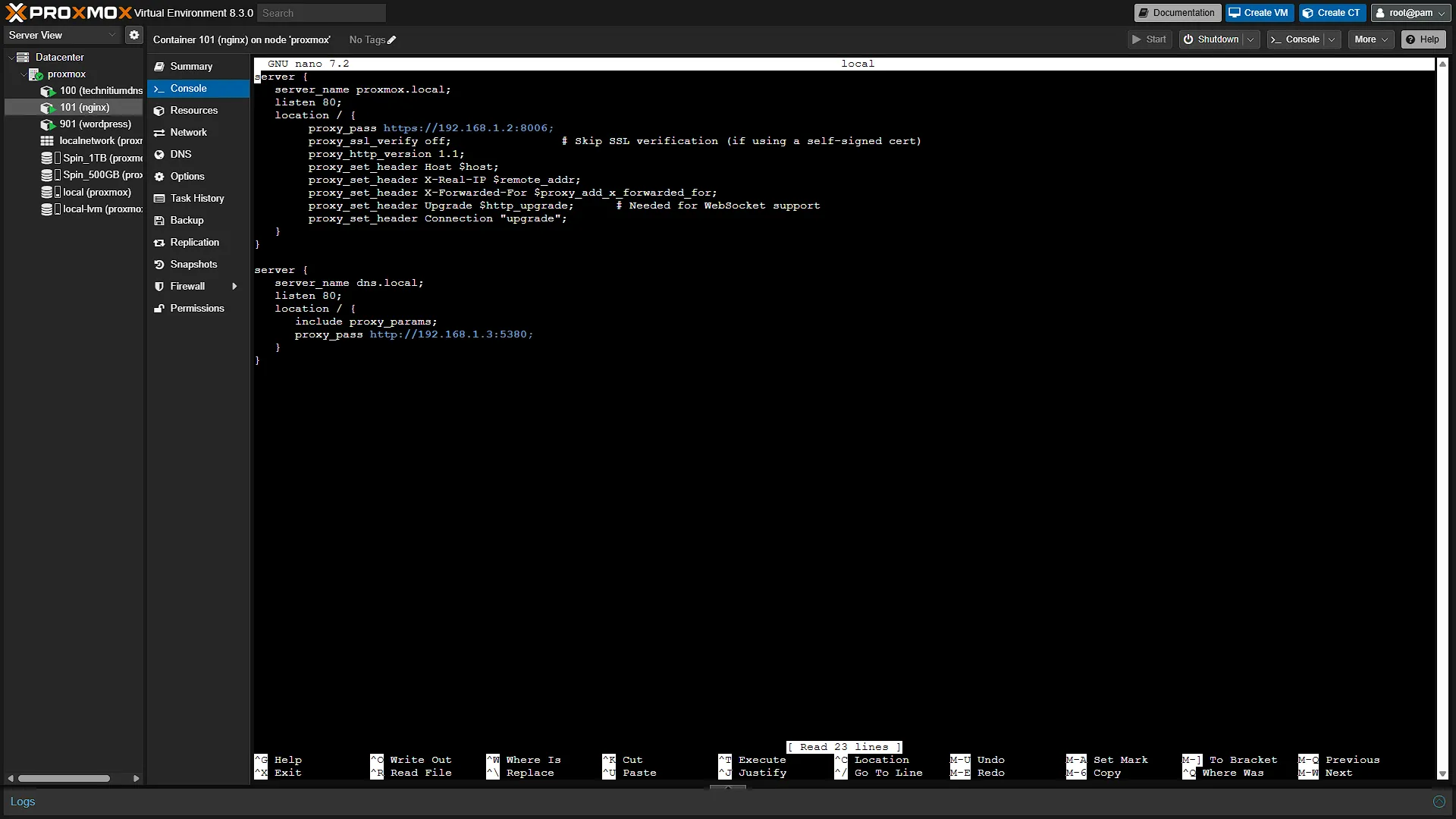Click the Logs panel label
This screenshot has width=1456, height=819.
click(x=23, y=802)
